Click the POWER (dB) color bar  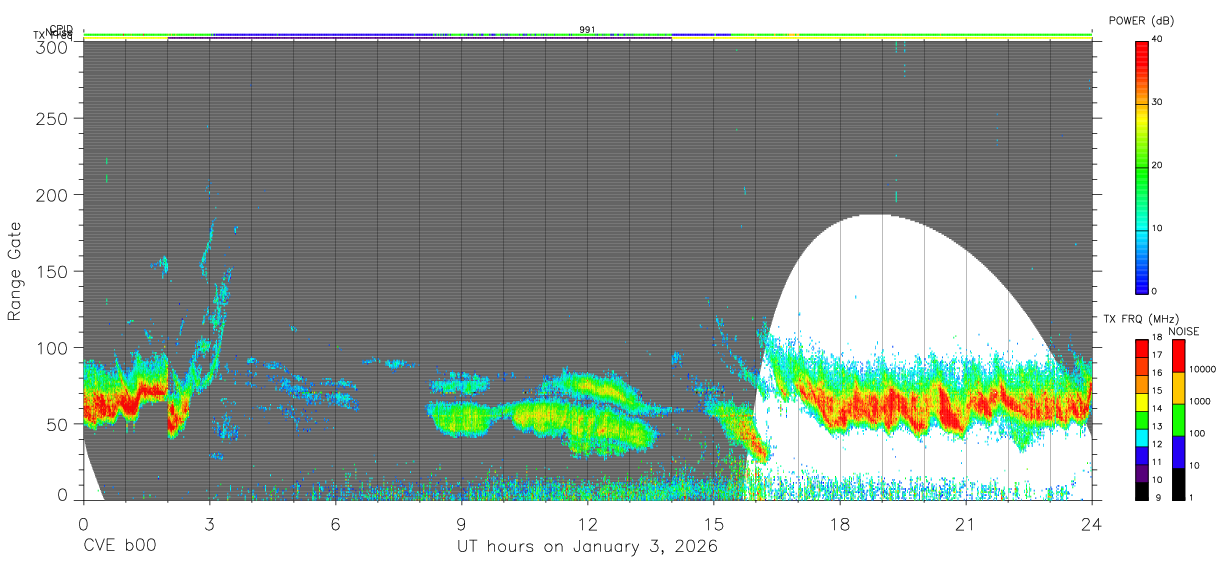tap(1141, 167)
